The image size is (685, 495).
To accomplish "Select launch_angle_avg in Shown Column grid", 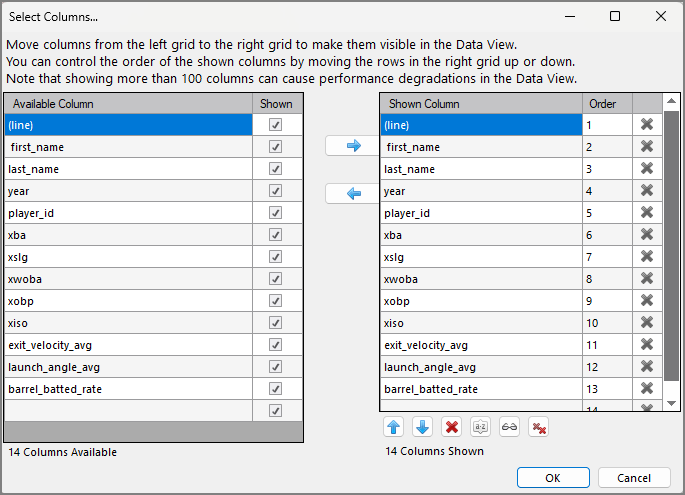I will 480,367.
